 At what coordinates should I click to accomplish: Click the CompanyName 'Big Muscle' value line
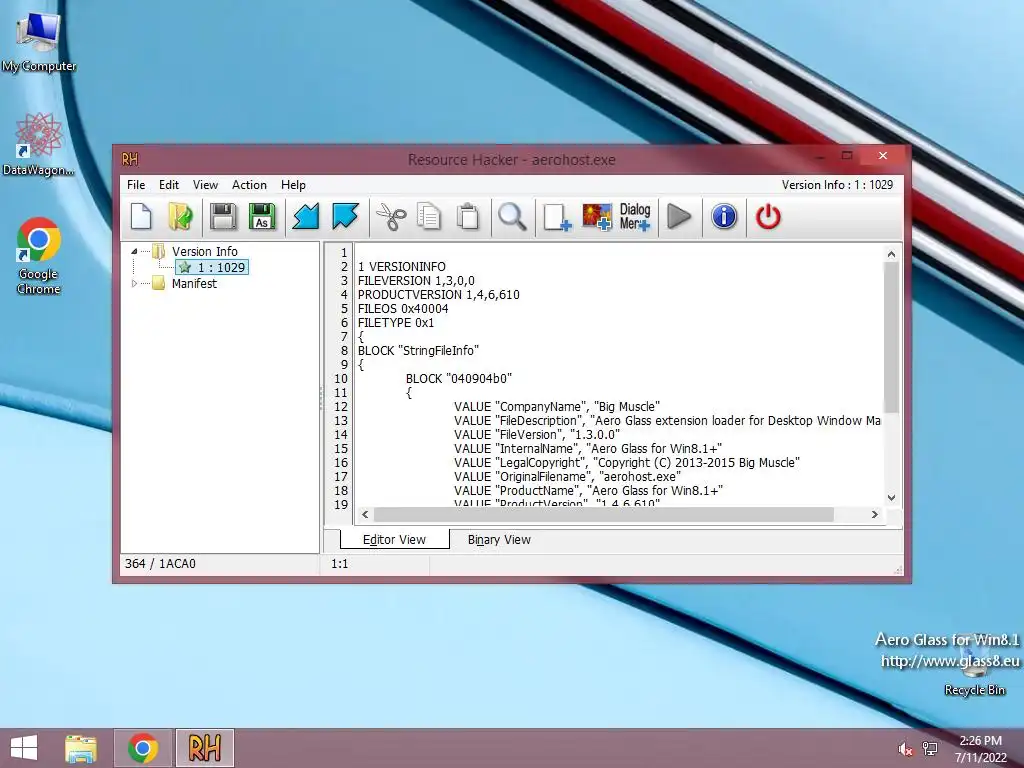click(557, 407)
